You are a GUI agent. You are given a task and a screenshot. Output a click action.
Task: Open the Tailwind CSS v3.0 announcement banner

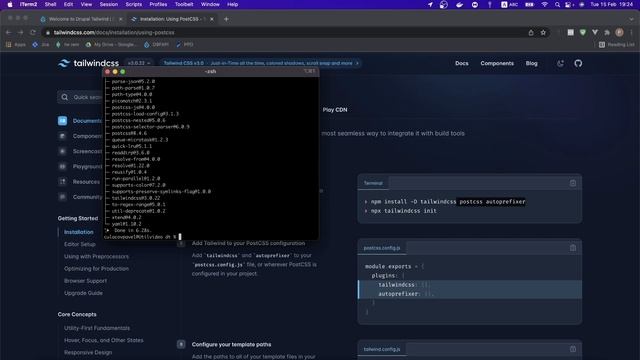click(261, 63)
